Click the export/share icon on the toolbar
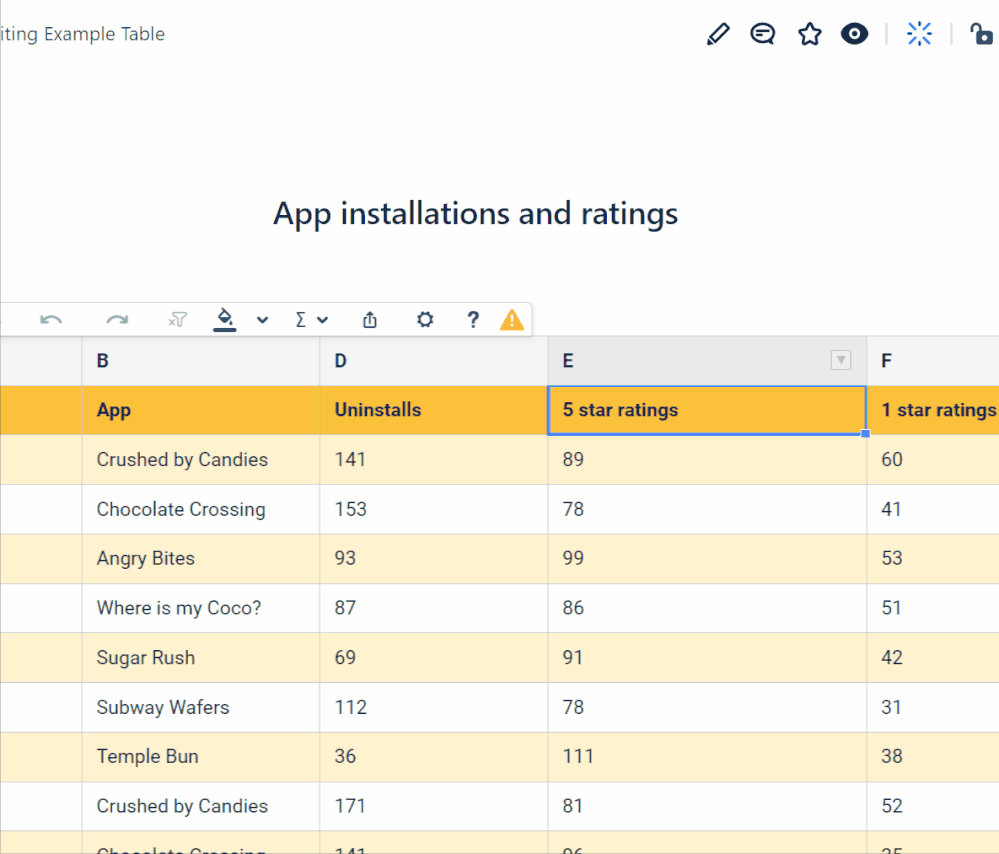 [x=369, y=319]
